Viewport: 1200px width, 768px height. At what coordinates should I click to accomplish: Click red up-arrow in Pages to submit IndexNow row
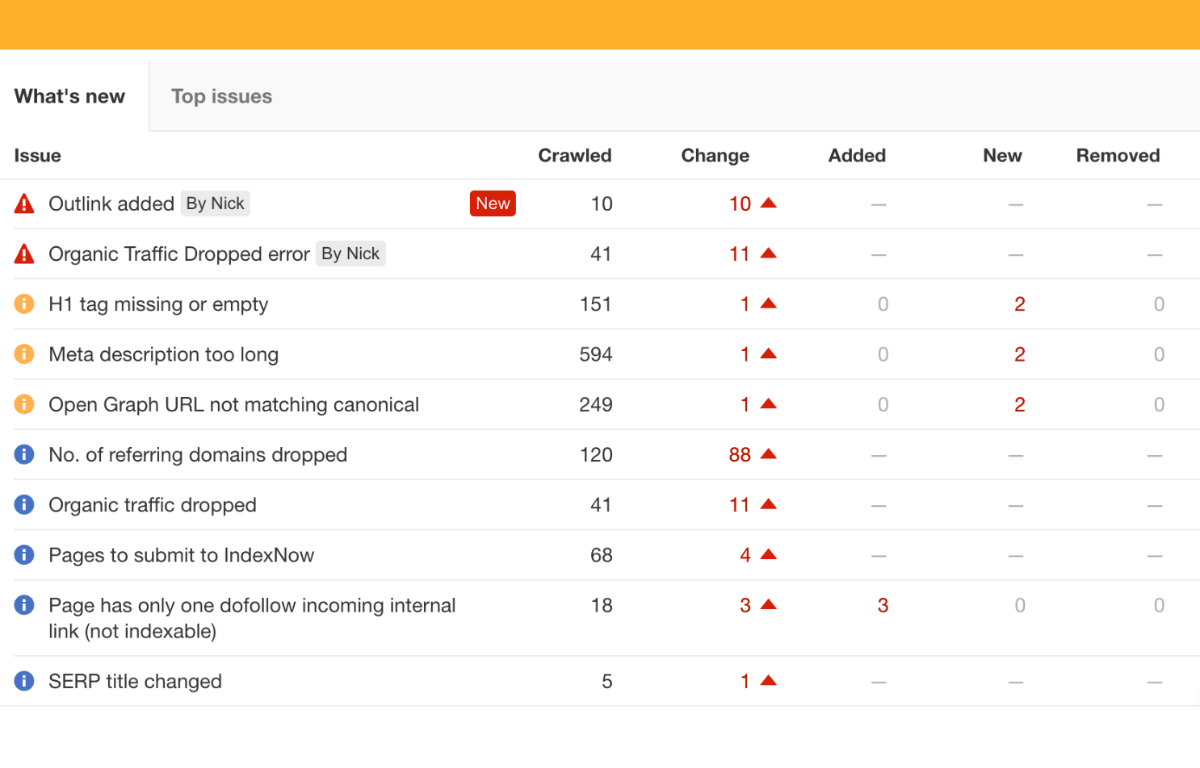(768, 554)
